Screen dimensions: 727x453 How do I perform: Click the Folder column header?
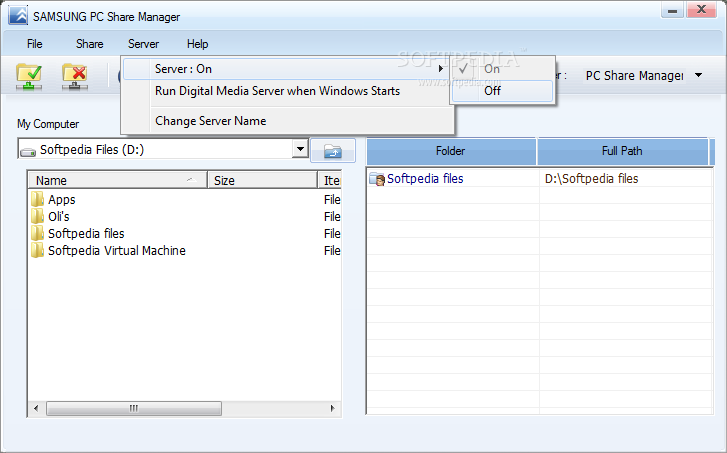click(451, 151)
